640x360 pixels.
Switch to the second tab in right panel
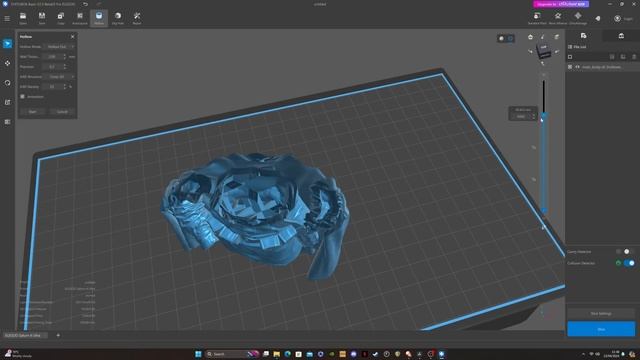[x=621, y=36]
